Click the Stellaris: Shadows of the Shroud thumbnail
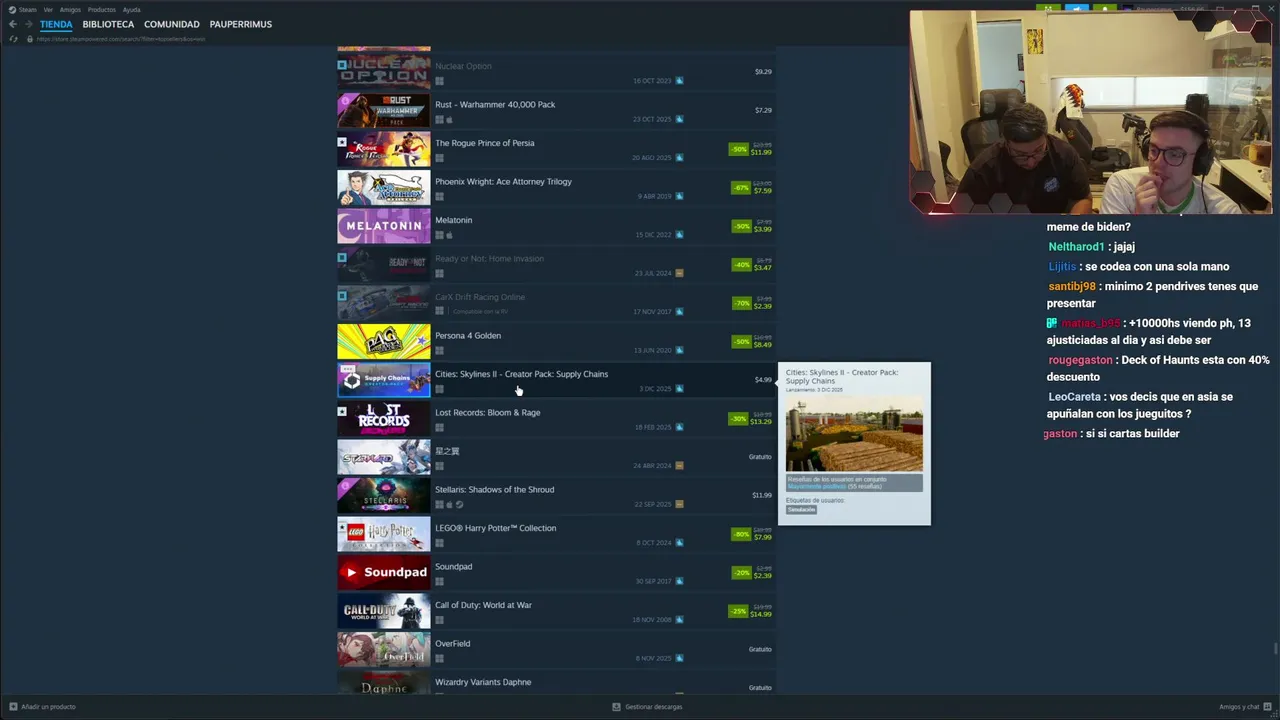Screen dimensions: 1280x720 click(x=384, y=496)
